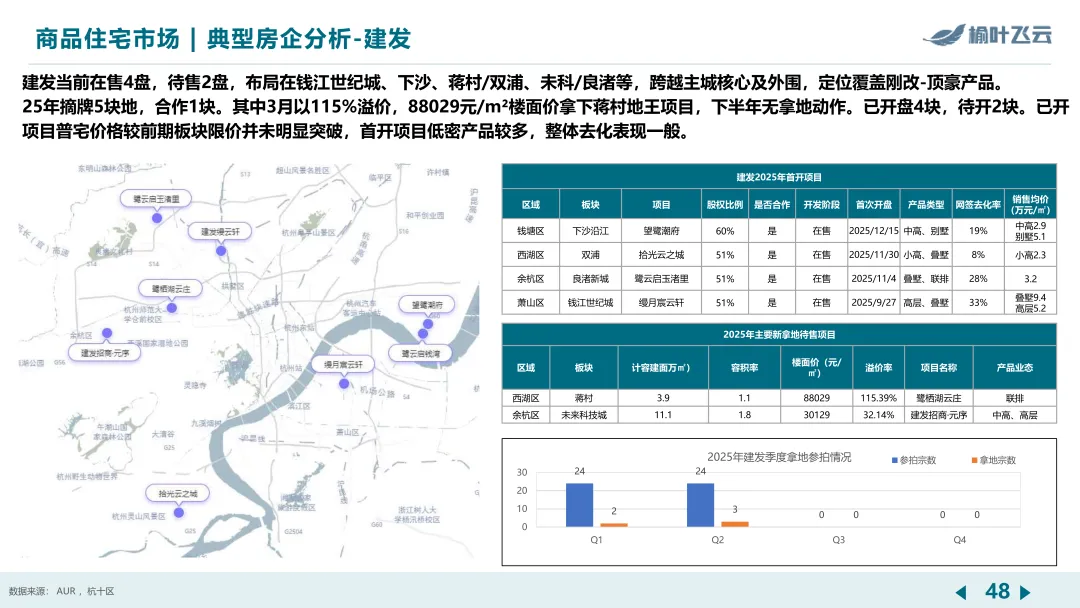The height and width of the screenshot is (608, 1080).
Task: Click 望鹭潮府 table cell
Action: [661, 231]
